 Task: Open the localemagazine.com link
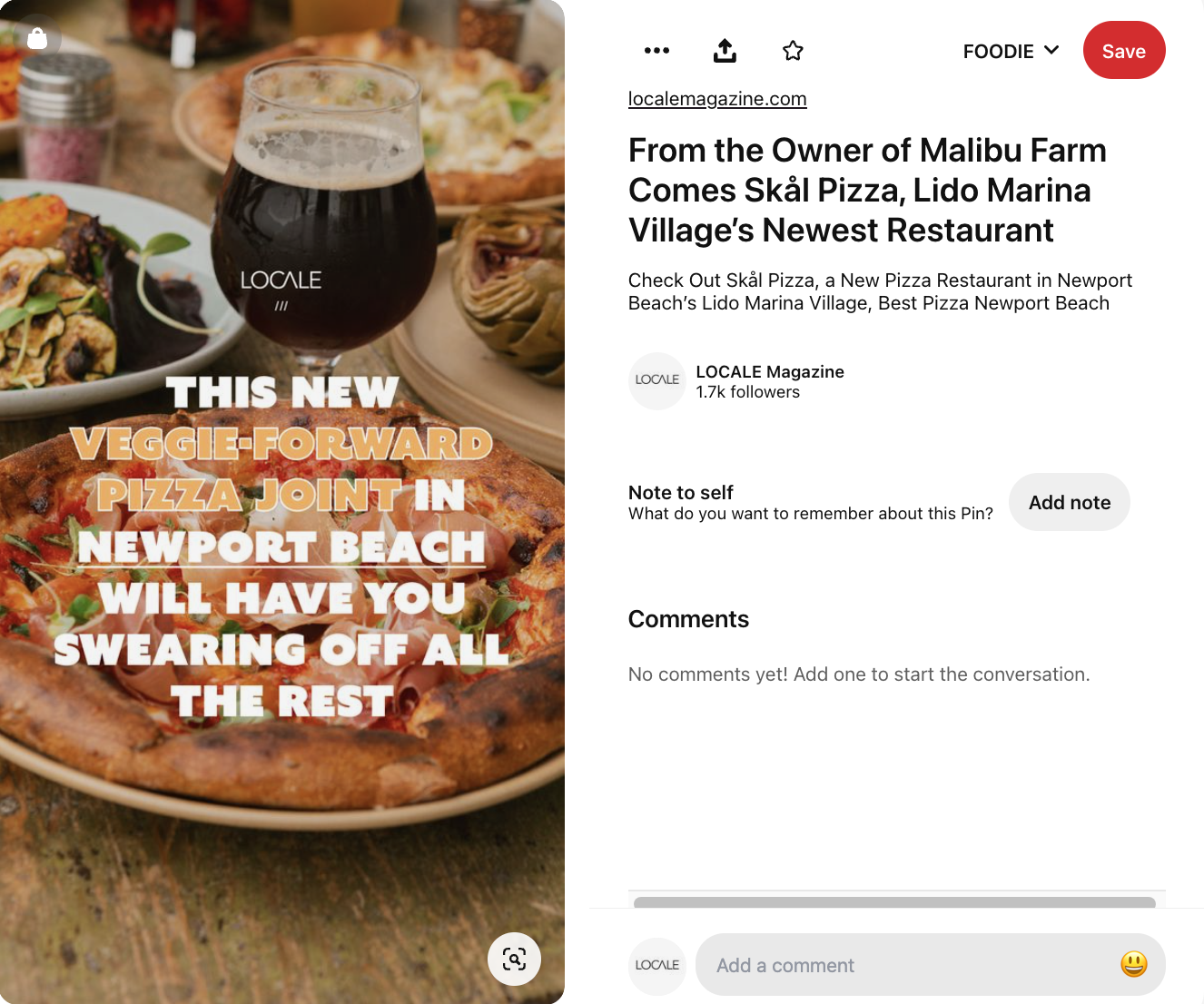tap(717, 99)
